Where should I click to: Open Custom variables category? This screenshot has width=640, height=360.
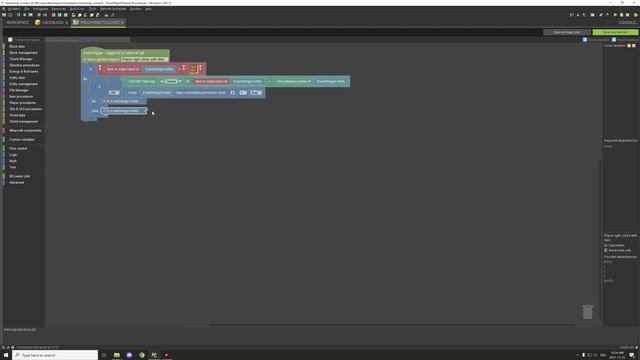[x=22, y=140]
